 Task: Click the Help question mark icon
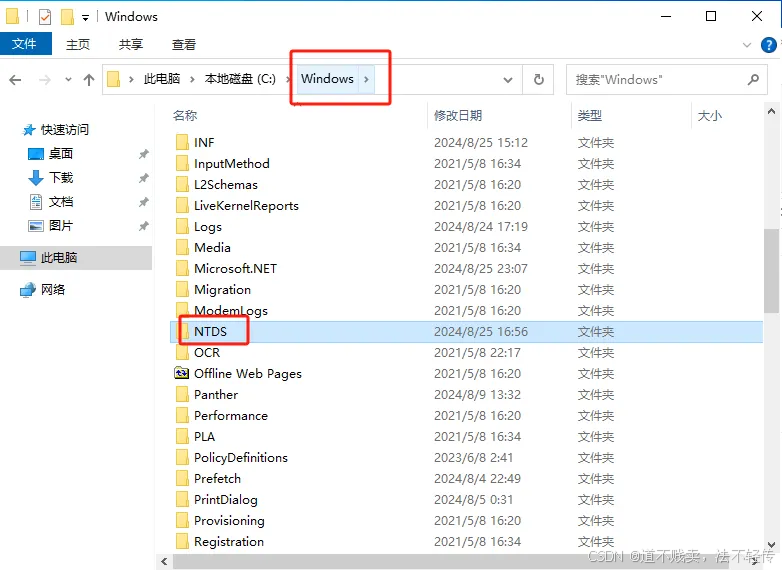pyautogui.click(x=768, y=45)
